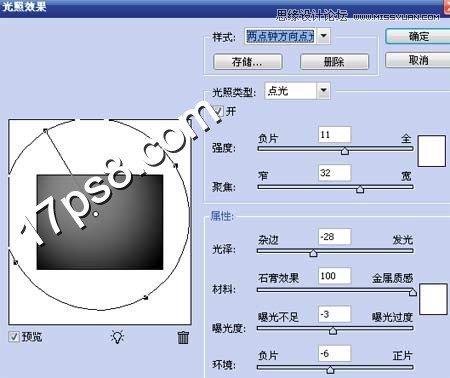Click the 取消 cancel button
The width and height of the screenshot is (450, 378).
point(418,60)
